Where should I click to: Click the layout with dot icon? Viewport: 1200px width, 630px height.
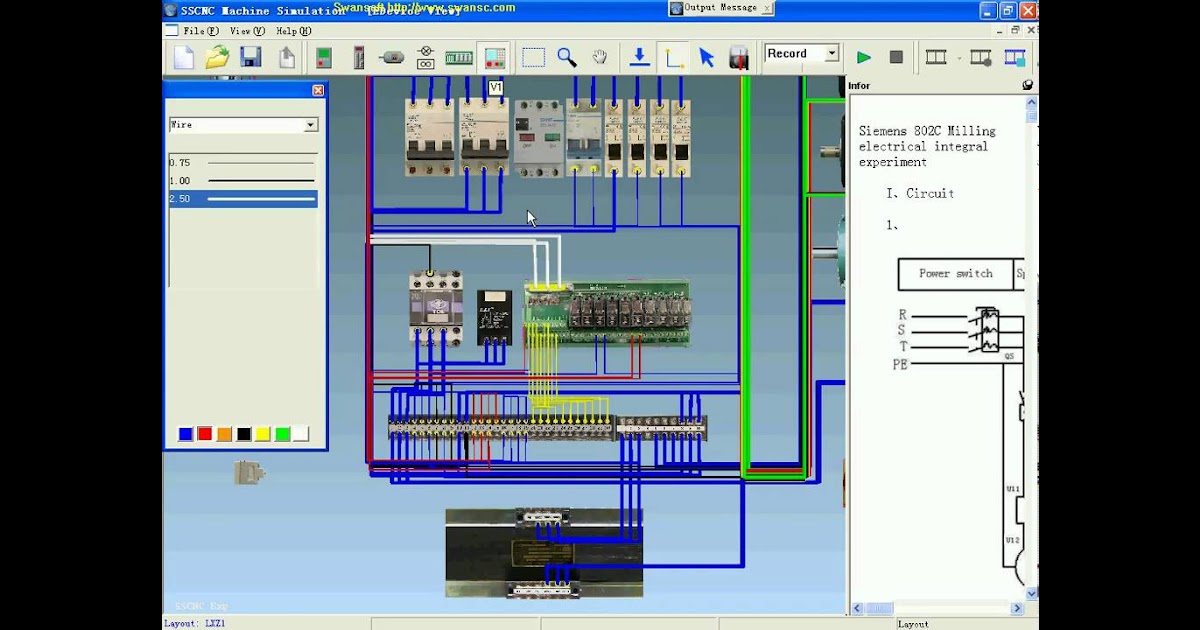(x=980, y=57)
